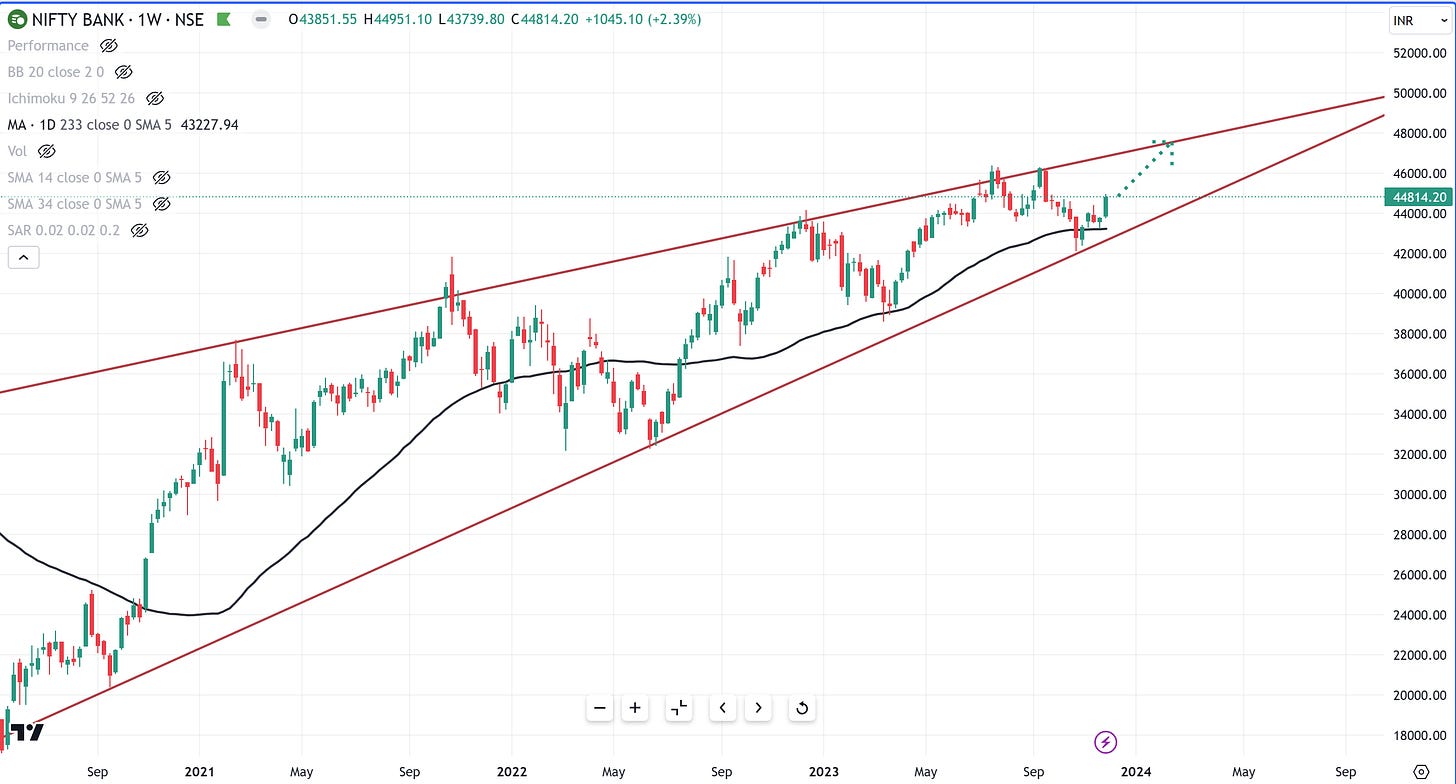This screenshot has width=1456, height=784.
Task: Reset the chart view
Action: (801, 708)
